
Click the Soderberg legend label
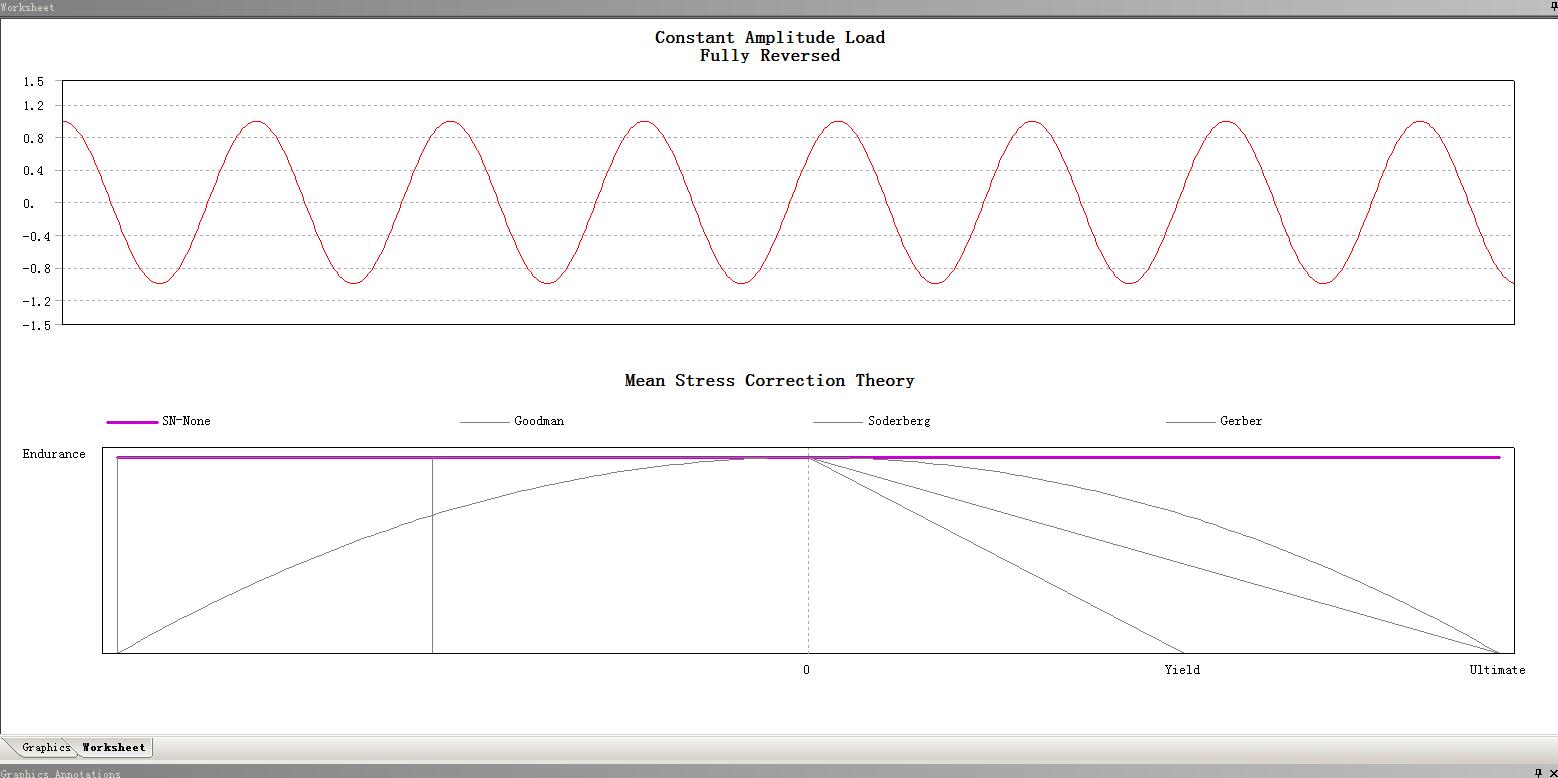899,421
